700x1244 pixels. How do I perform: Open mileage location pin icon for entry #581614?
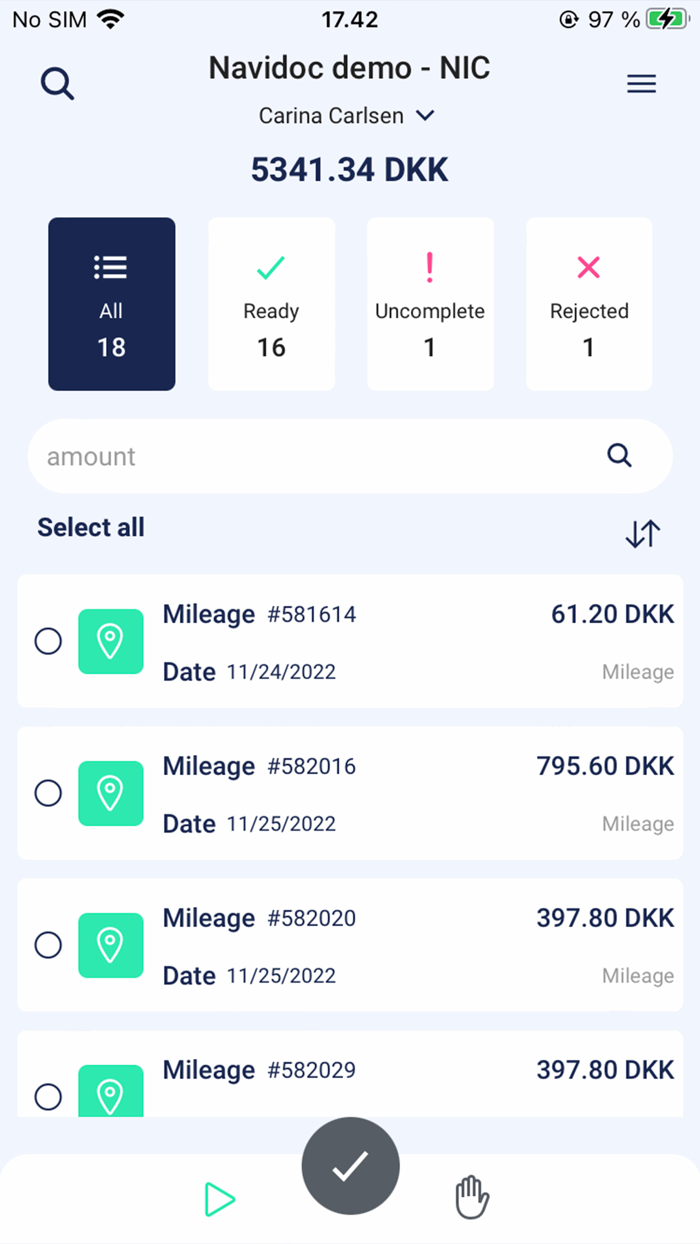coord(111,641)
